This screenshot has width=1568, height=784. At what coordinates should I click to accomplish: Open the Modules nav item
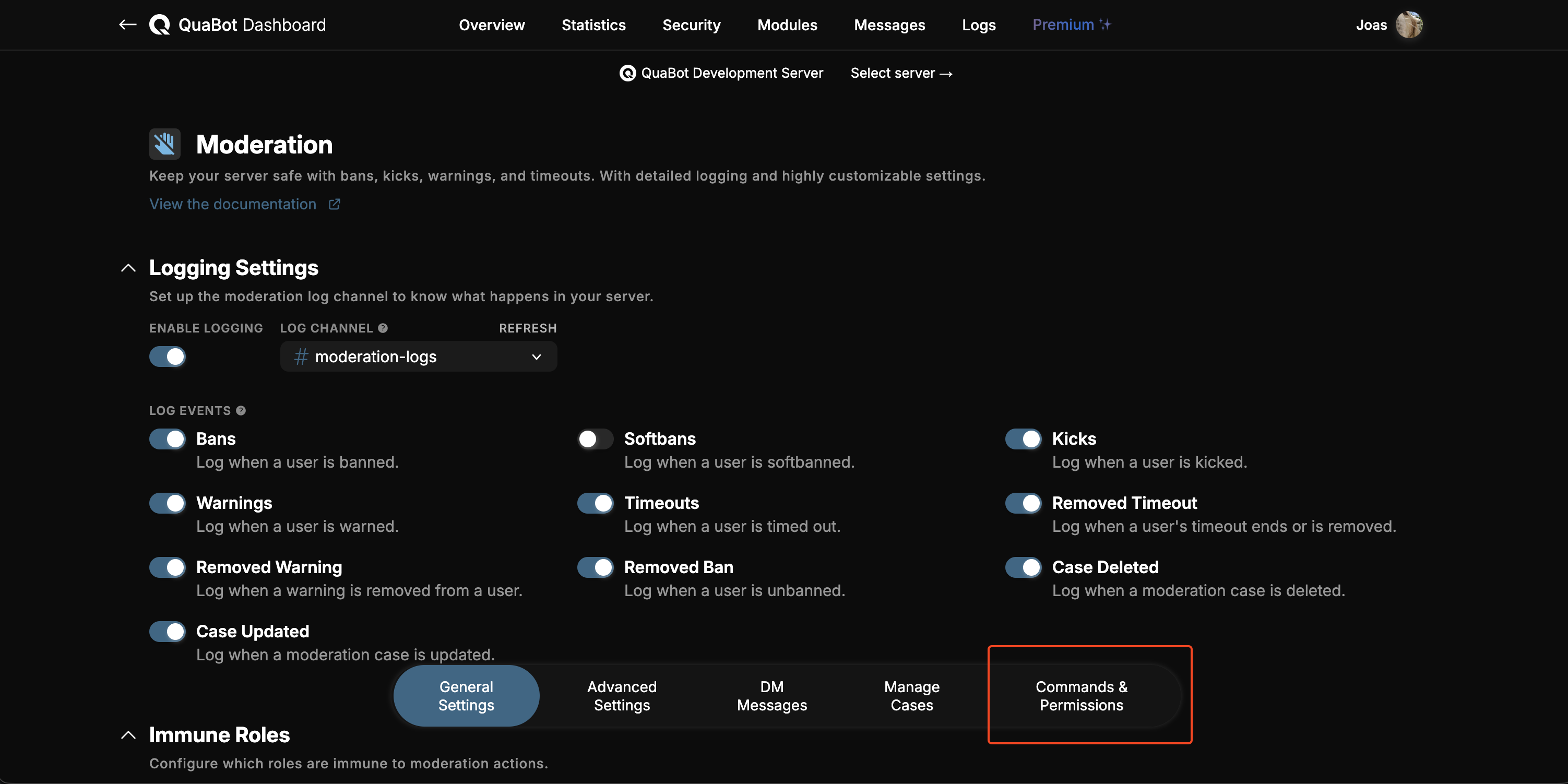coord(787,25)
